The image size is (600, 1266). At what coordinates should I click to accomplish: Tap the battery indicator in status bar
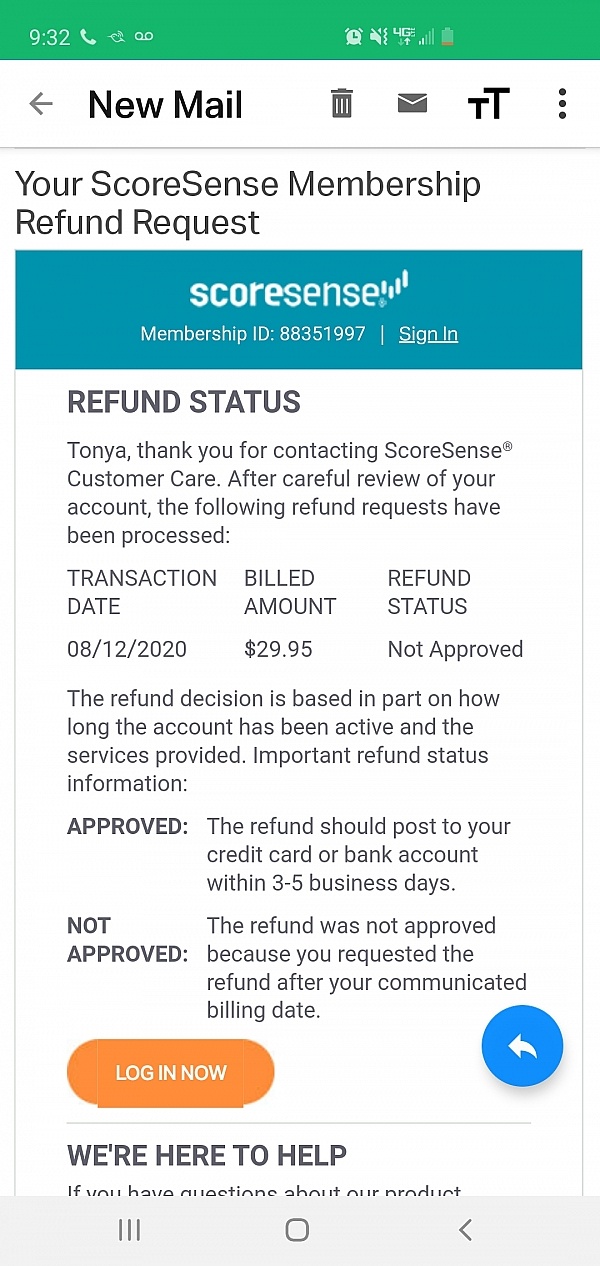point(447,37)
